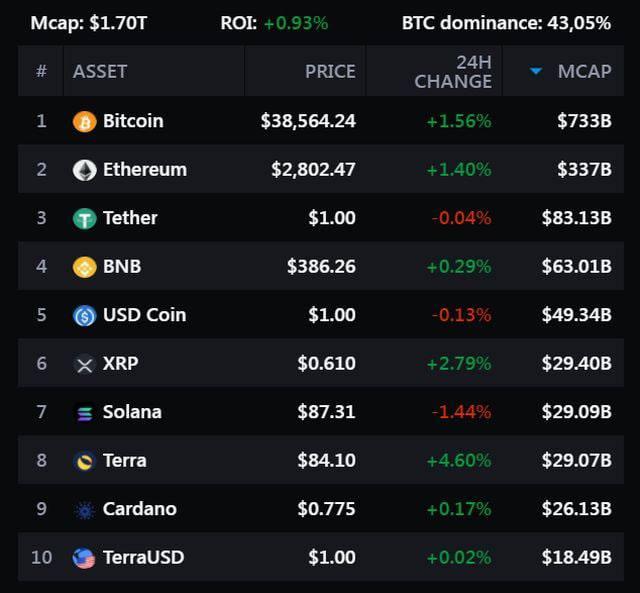Image resolution: width=640 pixels, height=593 pixels.
Task: Sort by 24H CHANGE column header
Action: pos(453,72)
